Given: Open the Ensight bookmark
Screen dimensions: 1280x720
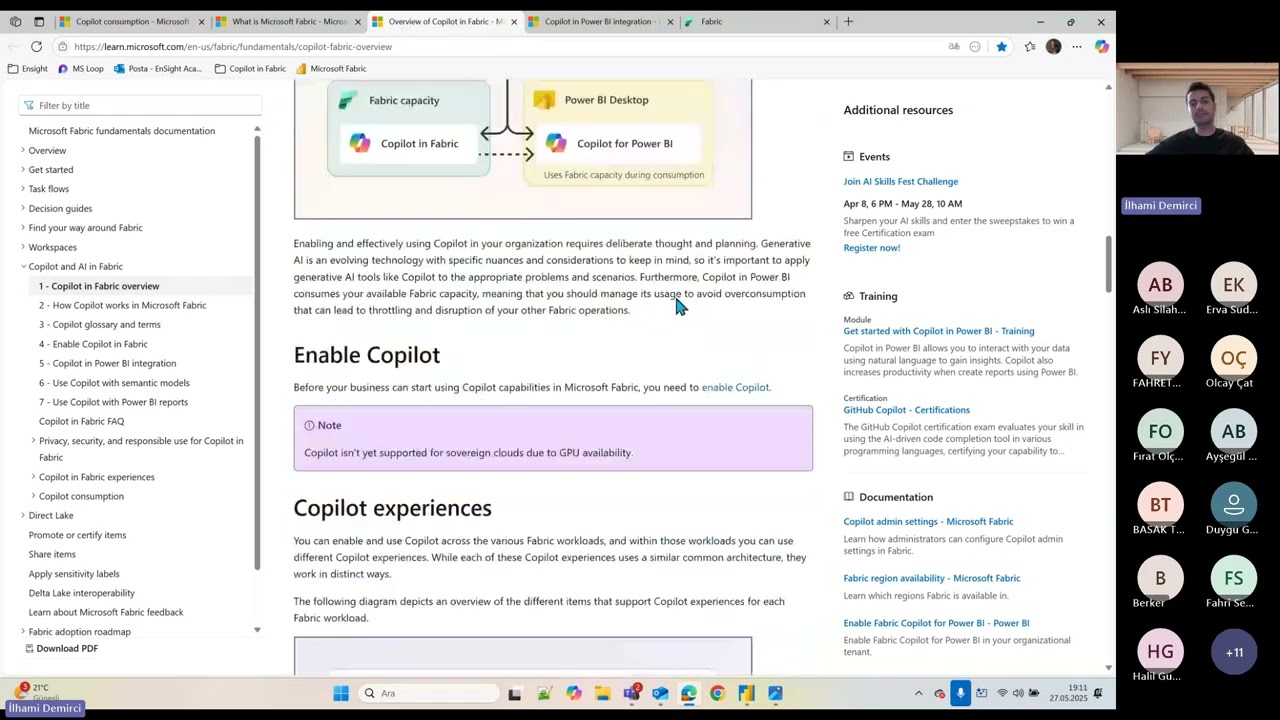Looking at the screenshot, I should (28, 68).
